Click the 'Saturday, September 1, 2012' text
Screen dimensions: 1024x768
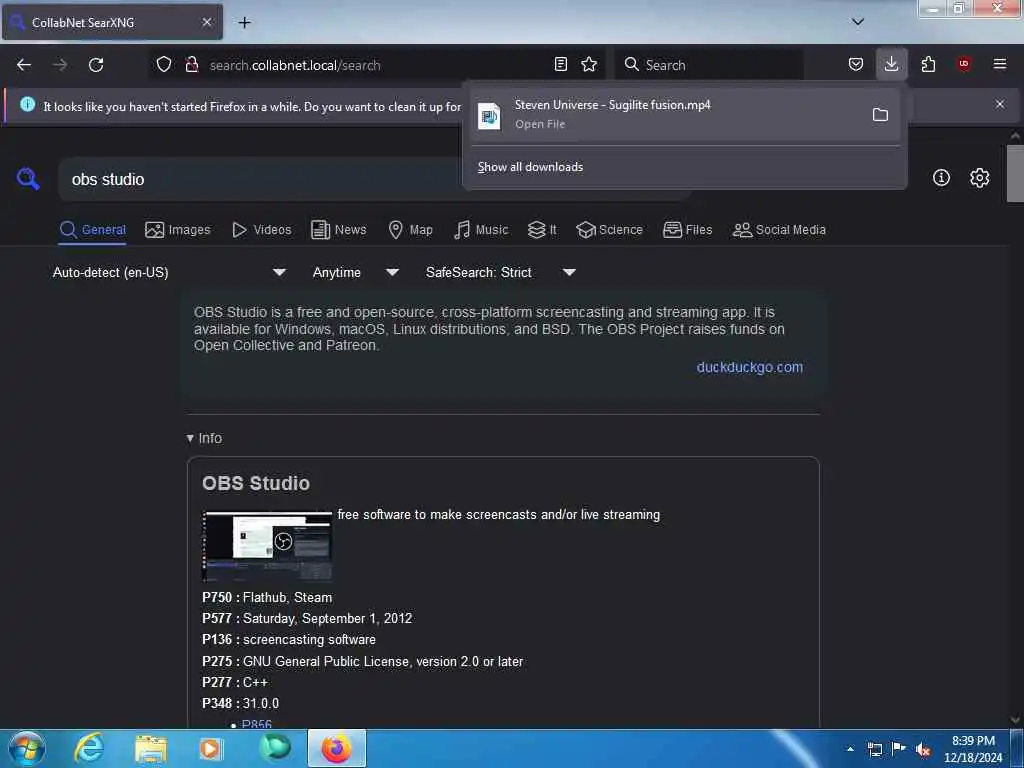(x=327, y=618)
